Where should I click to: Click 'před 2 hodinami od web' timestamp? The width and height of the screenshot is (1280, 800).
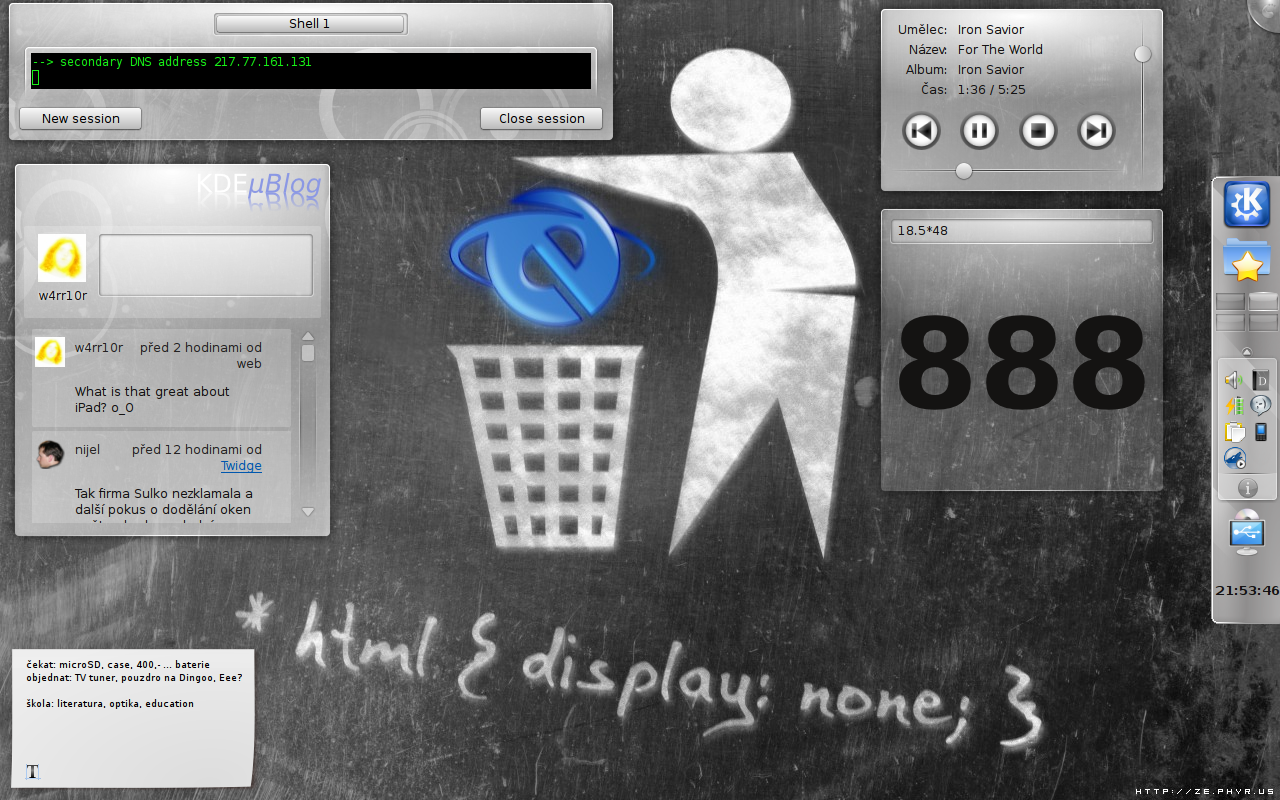click(x=201, y=356)
